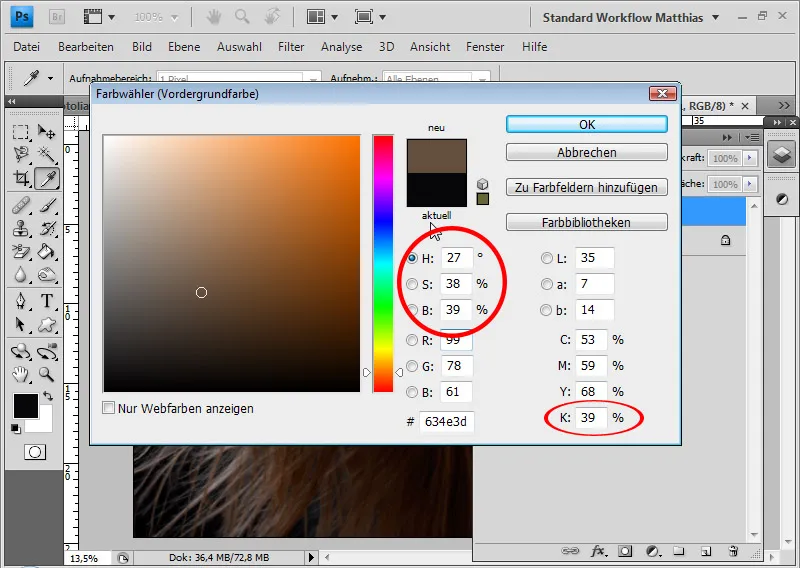The height and width of the screenshot is (568, 800).
Task: Launch Adobe Bridge with the Br icon
Action: click(x=57, y=17)
